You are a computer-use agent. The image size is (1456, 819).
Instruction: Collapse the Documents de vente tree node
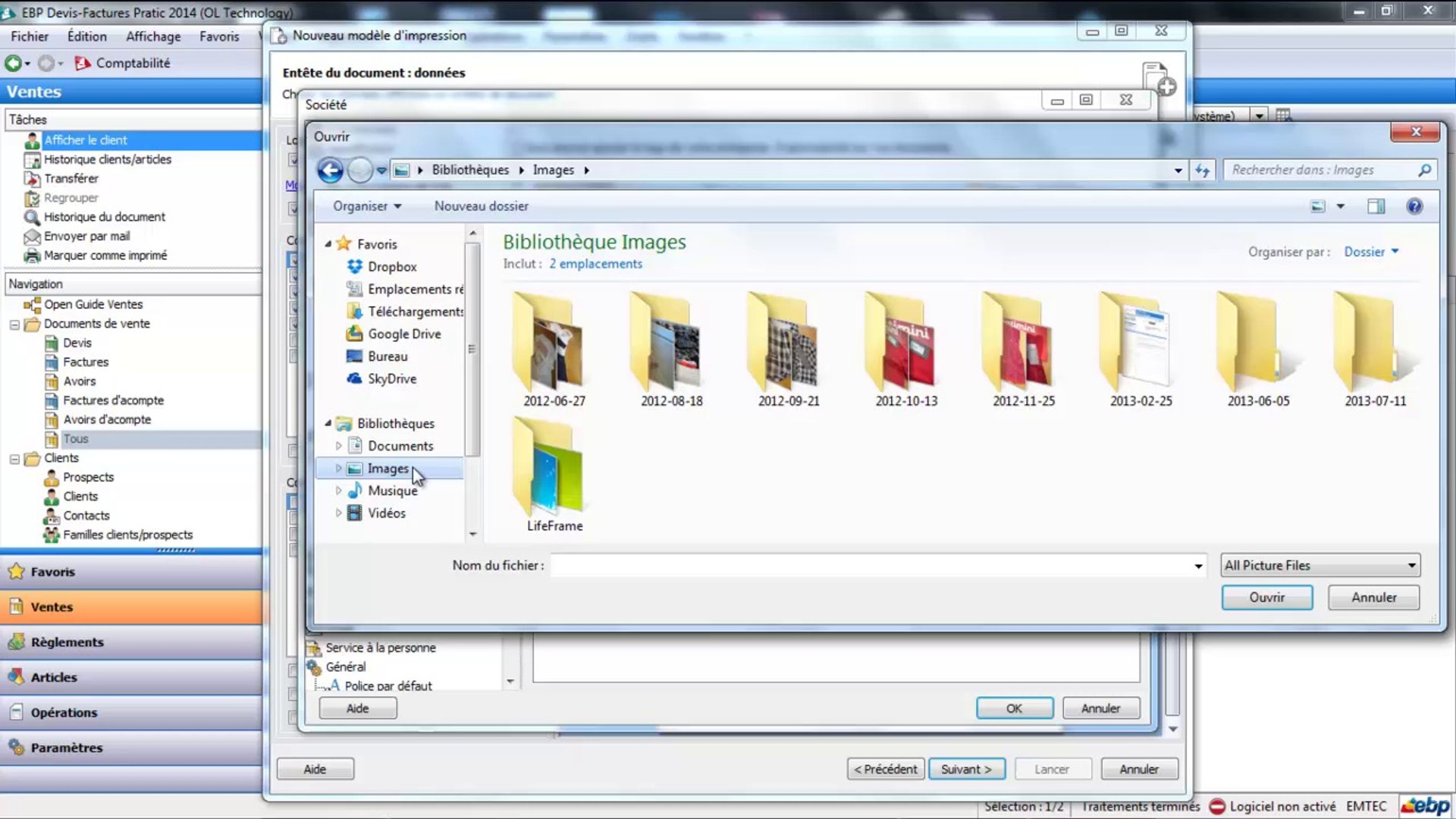[x=14, y=324]
